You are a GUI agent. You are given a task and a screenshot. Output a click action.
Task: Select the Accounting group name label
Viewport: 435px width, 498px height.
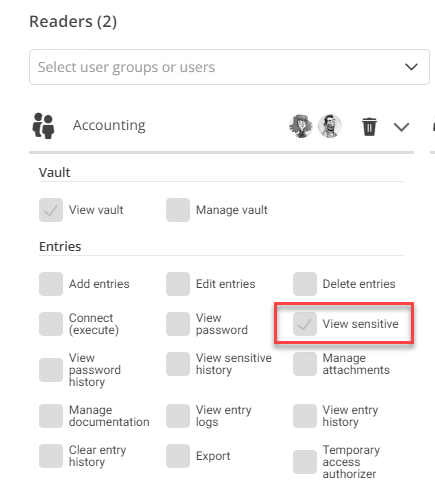pos(109,126)
